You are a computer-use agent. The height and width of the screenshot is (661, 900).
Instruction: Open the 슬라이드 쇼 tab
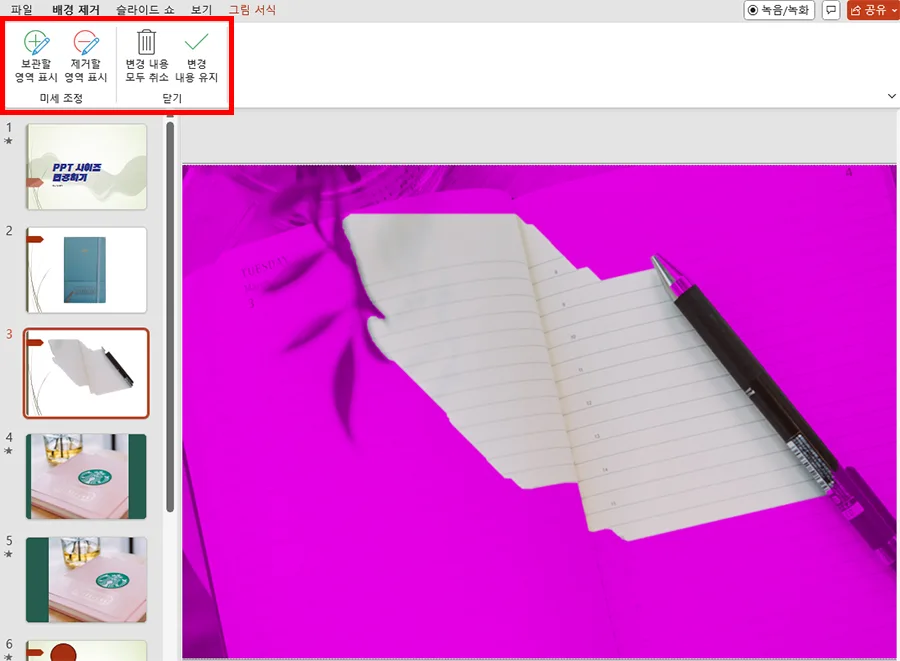(145, 10)
